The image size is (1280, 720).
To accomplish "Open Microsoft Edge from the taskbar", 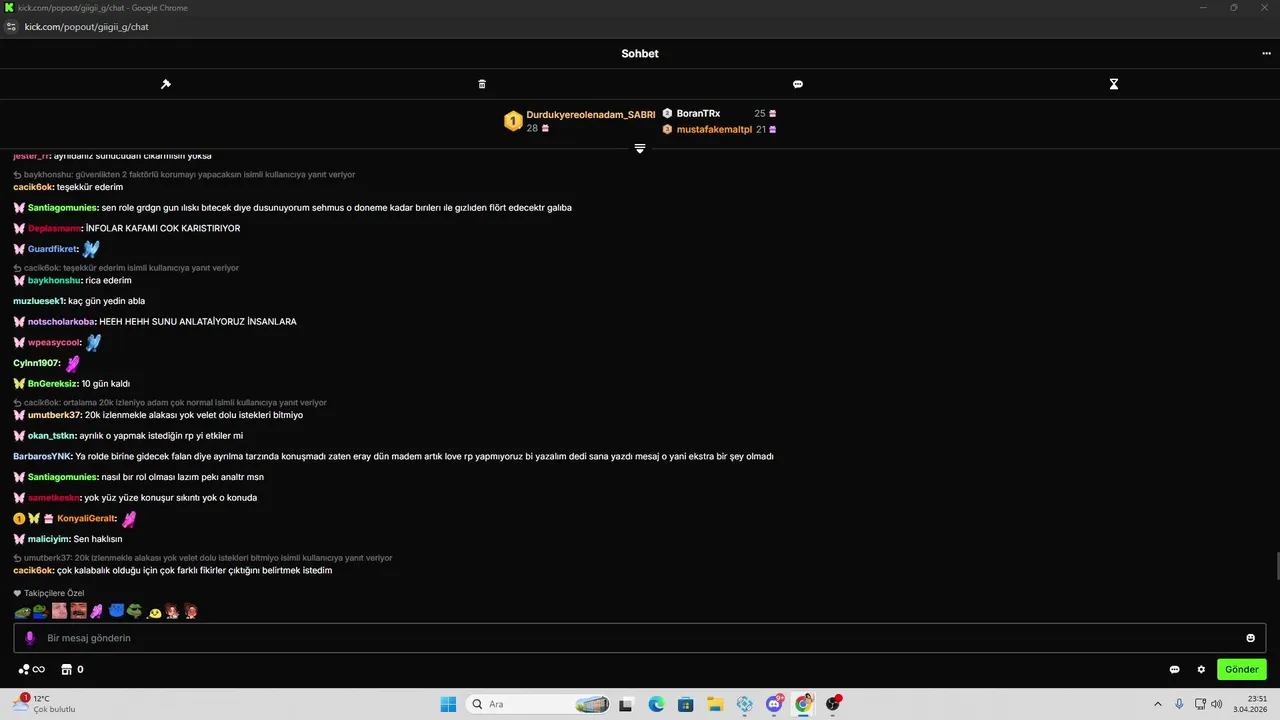I will (656, 704).
